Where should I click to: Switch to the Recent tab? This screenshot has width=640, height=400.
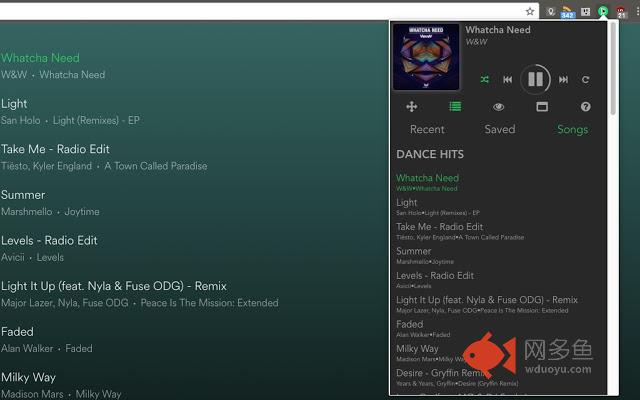pos(427,129)
